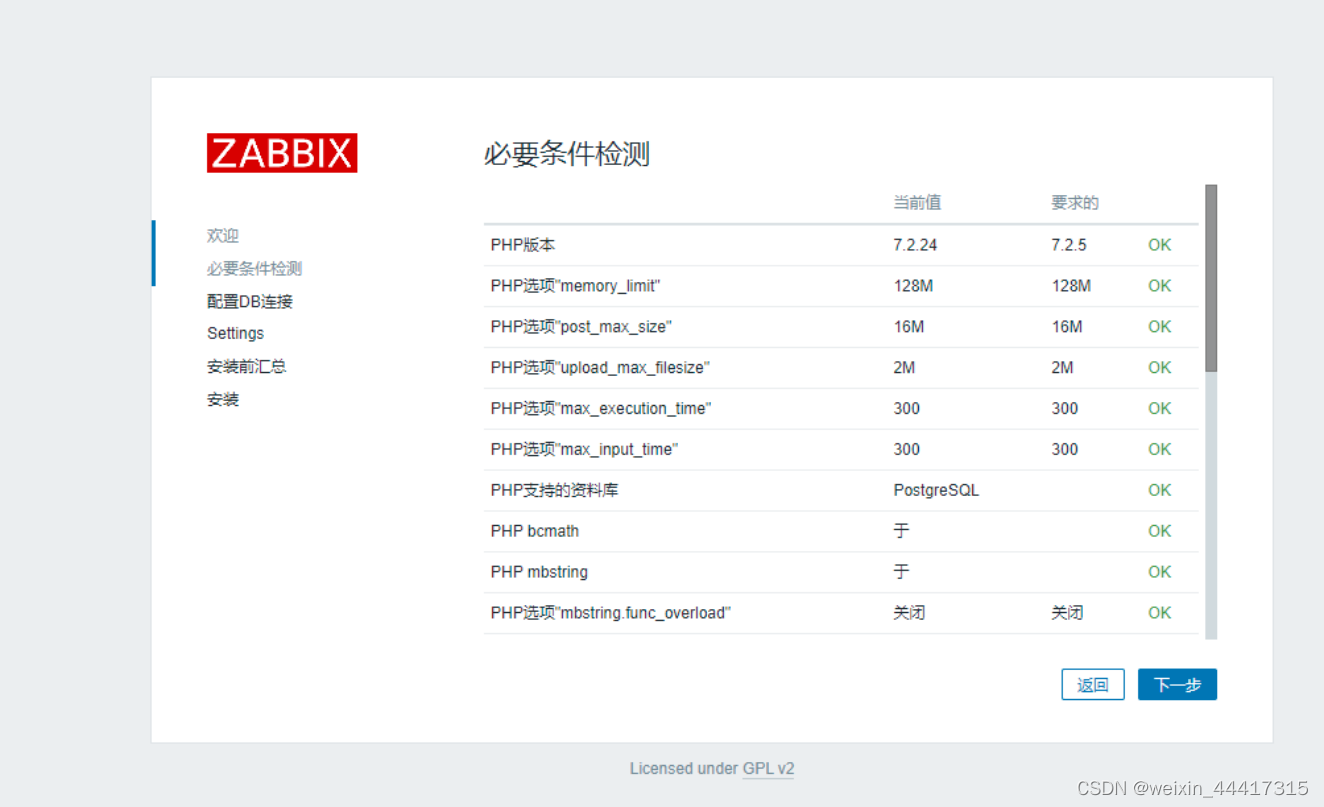The width and height of the screenshot is (1324, 807).
Task: Click the mbstring.func_overload row
Action: pyautogui.click(x=700, y=612)
